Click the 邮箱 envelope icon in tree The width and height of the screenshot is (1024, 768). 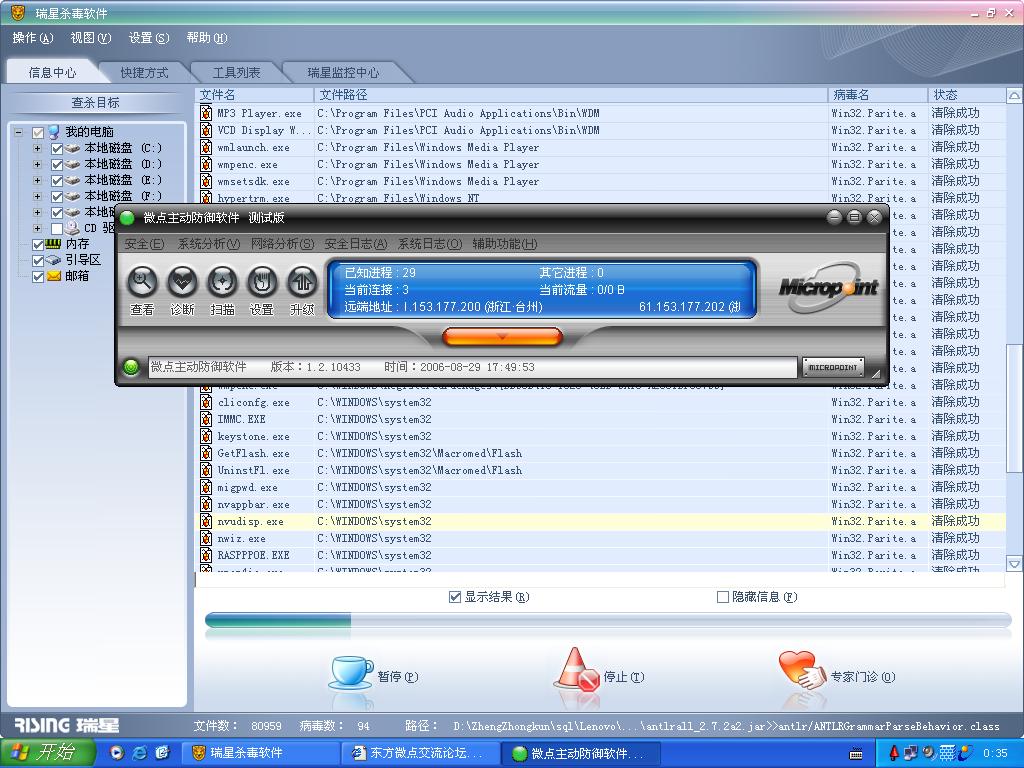(54, 276)
